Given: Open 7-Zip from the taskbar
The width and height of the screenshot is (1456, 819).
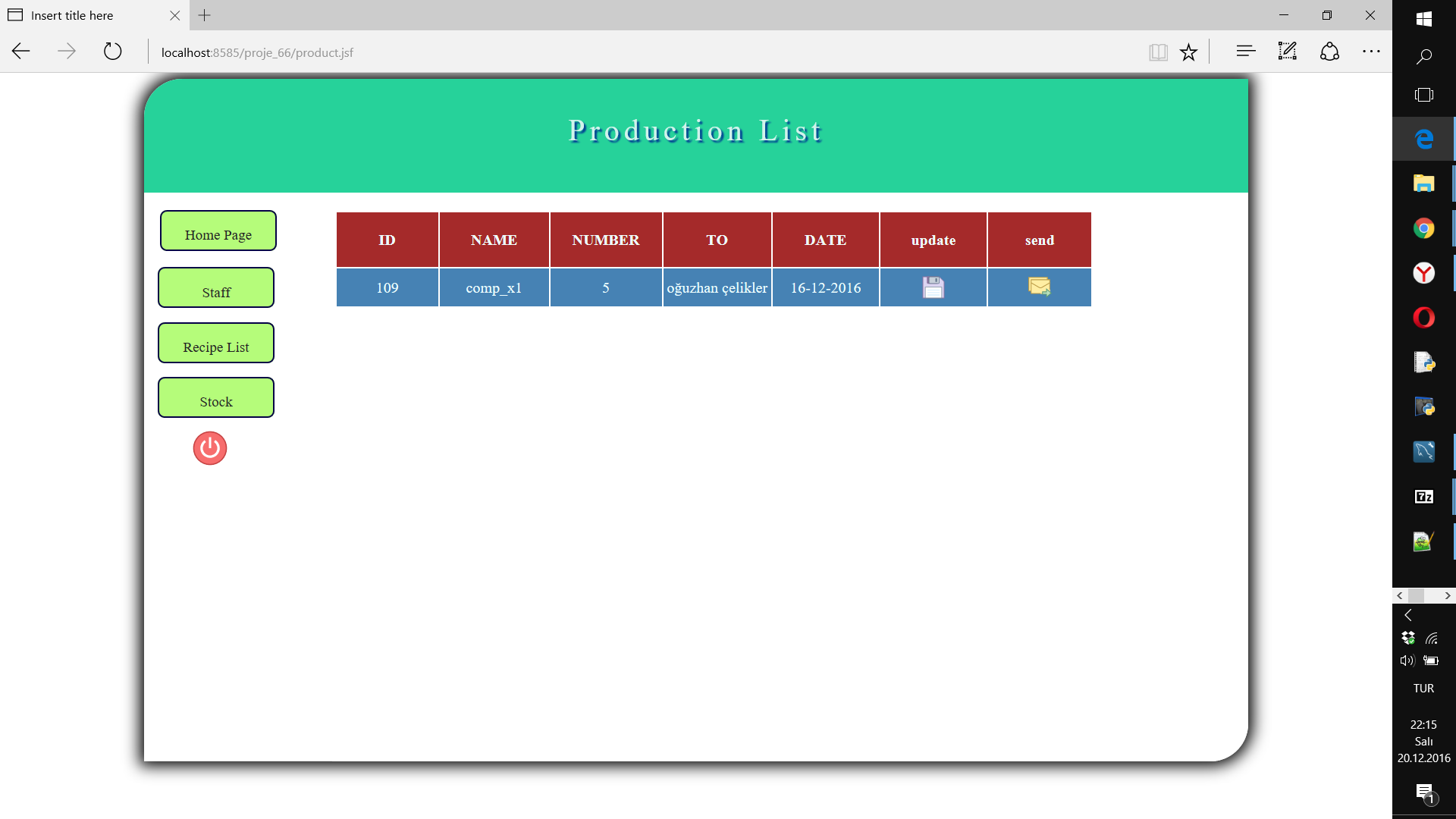Looking at the screenshot, I should [x=1424, y=497].
